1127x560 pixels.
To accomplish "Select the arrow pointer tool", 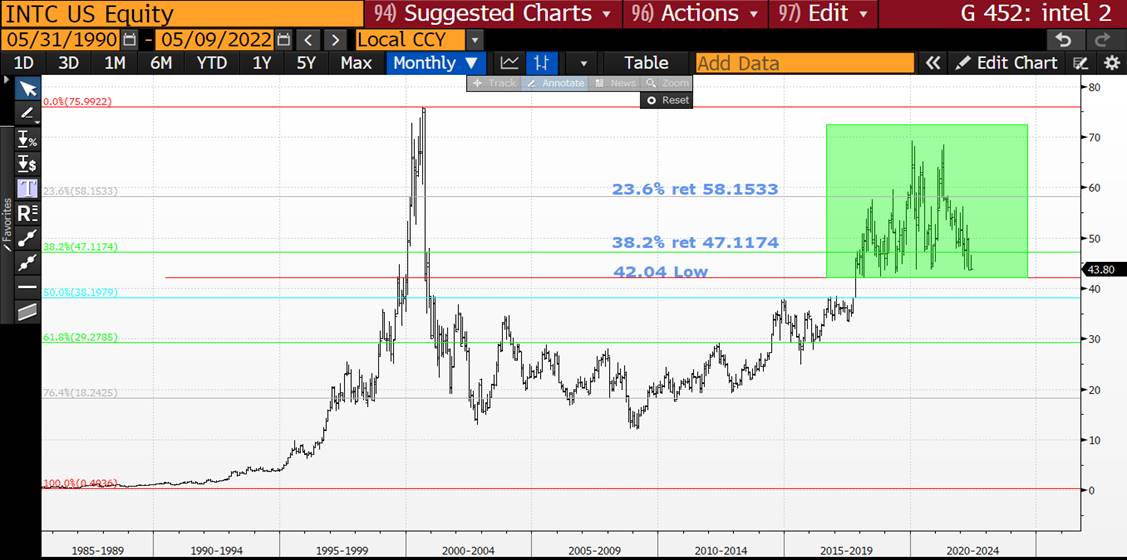I will tap(28, 88).
